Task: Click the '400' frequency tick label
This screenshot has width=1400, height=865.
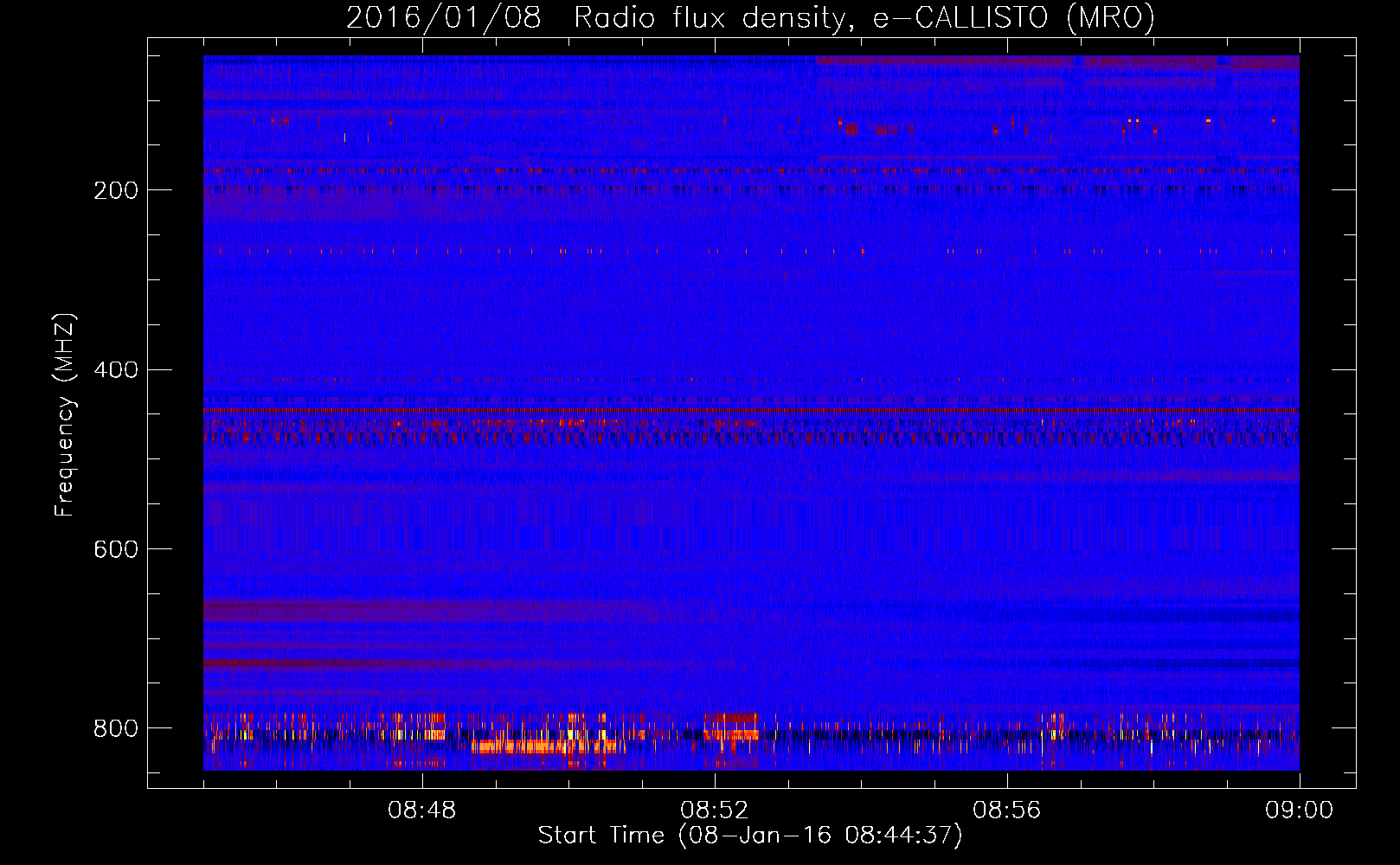Action: point(116,370)
